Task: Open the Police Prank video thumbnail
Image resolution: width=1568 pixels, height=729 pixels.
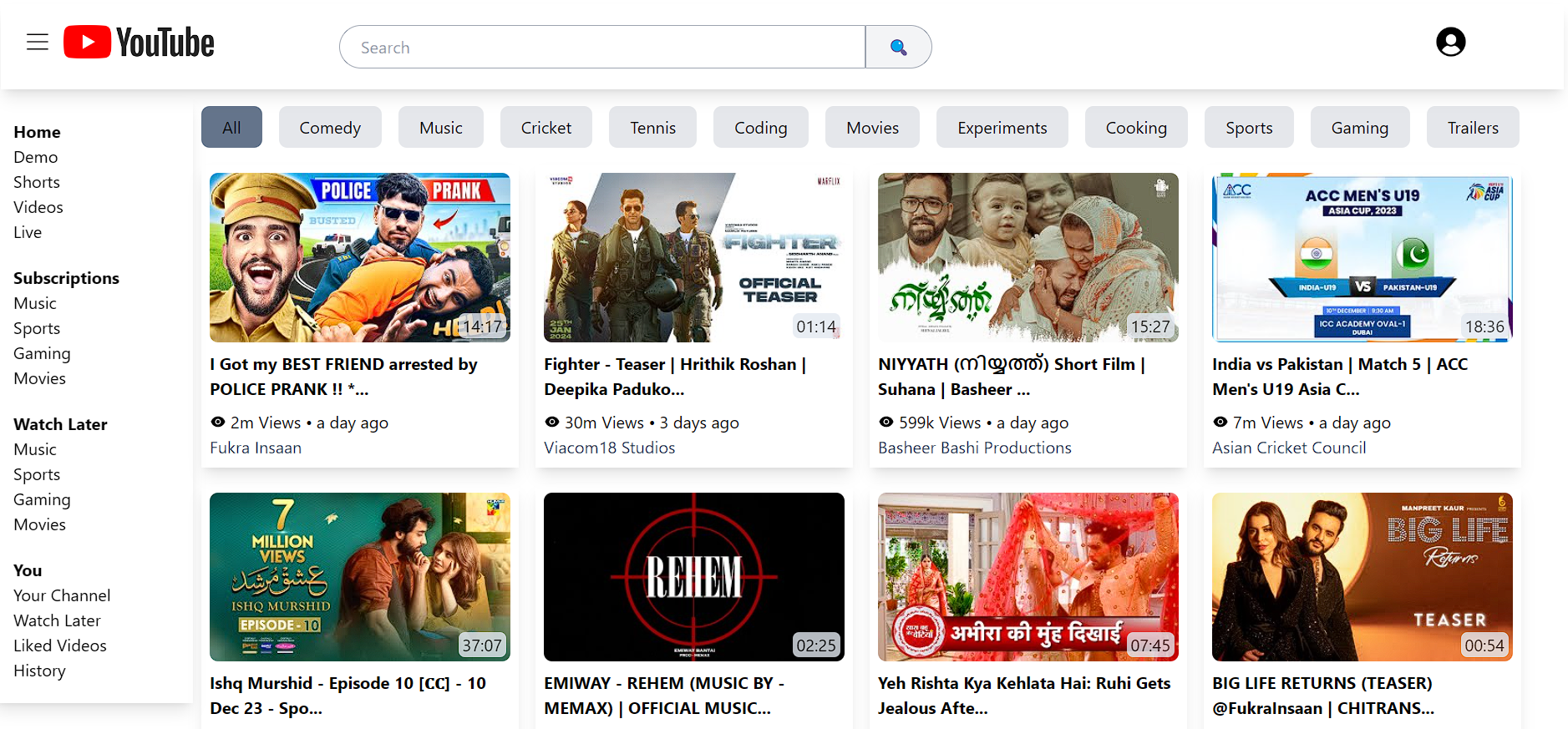Action: [x=360, y=257]
